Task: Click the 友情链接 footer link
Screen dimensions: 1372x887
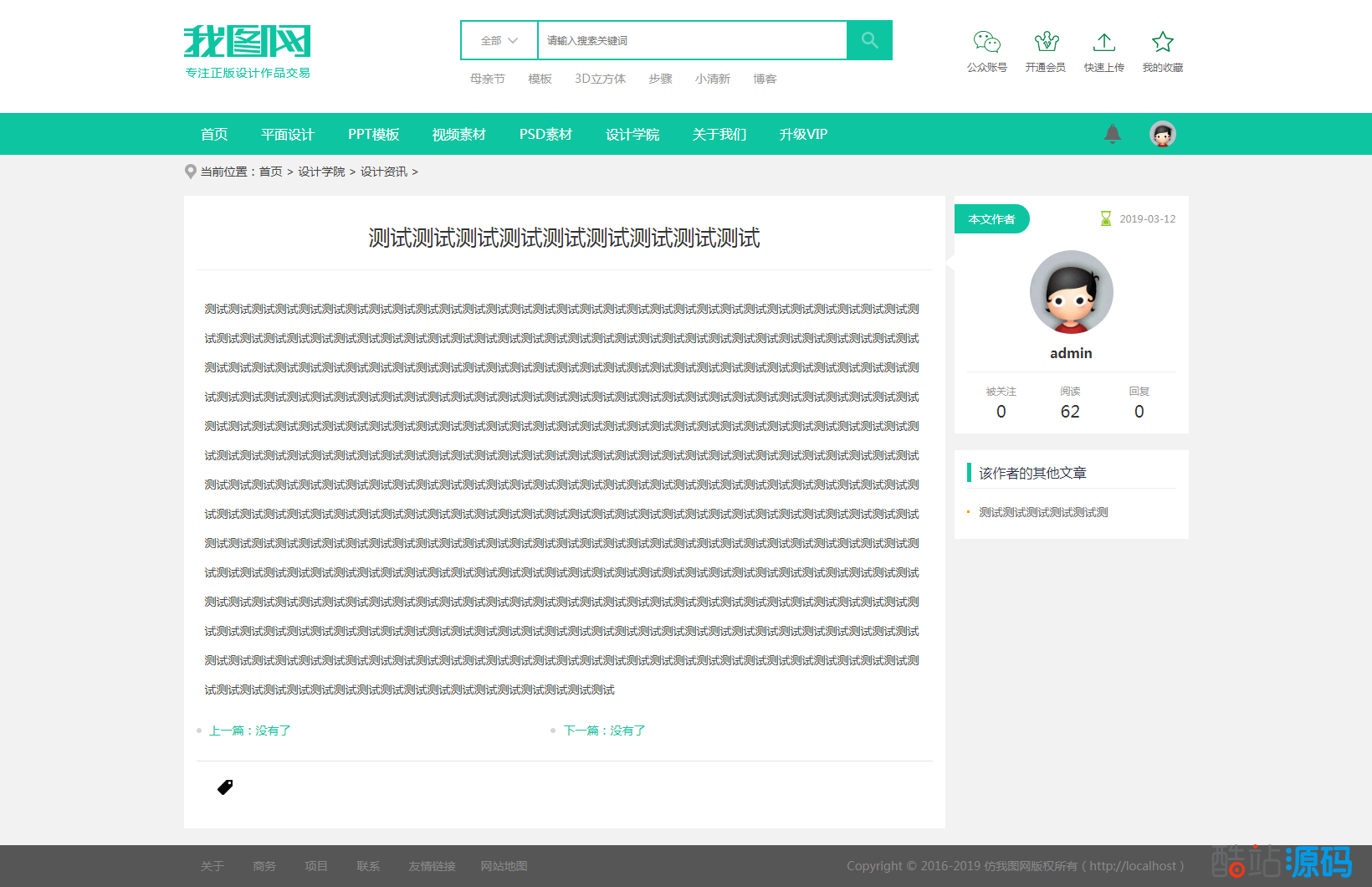Action: pos(432,866)
